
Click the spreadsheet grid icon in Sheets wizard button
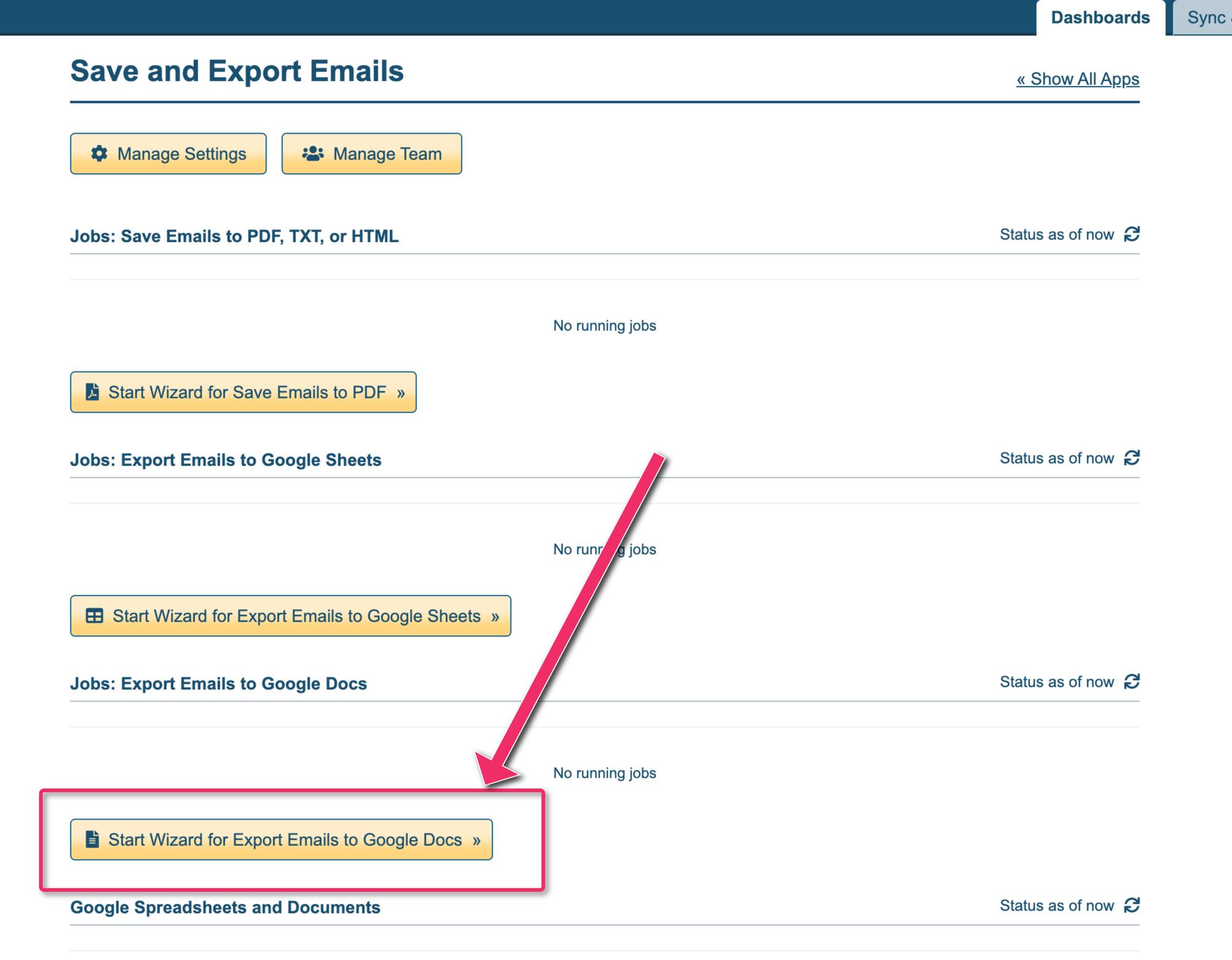(94, 616)
